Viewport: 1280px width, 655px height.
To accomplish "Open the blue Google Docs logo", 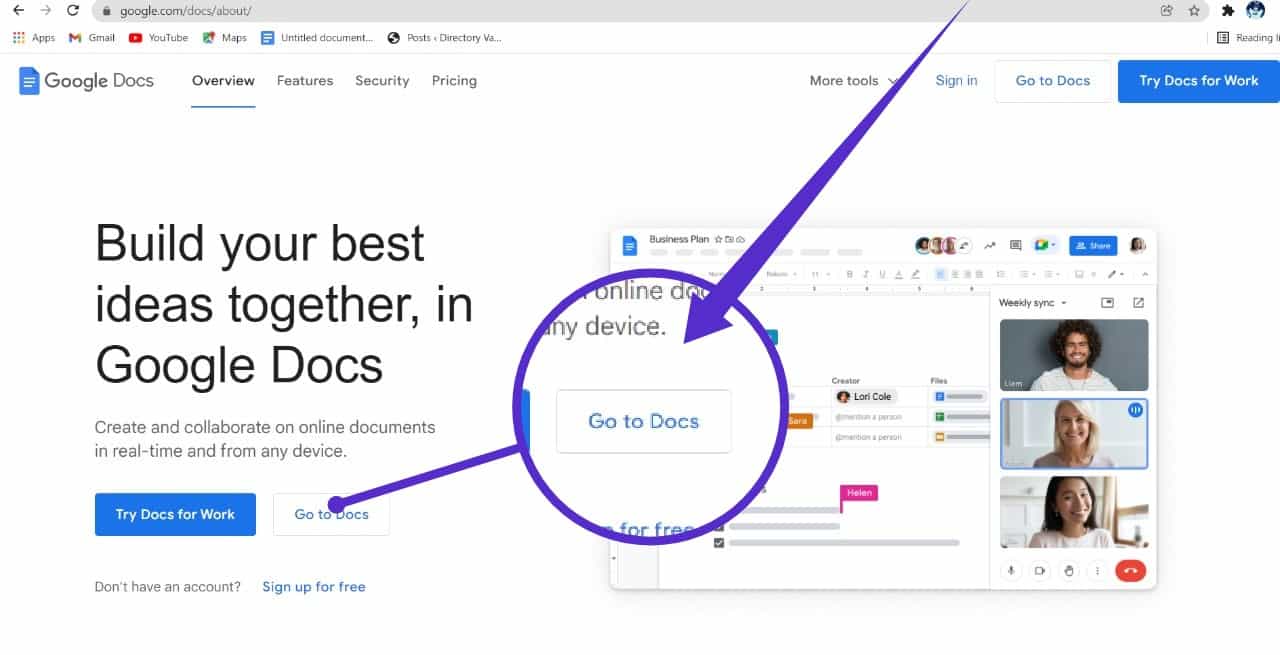I will tap(630, 244).
